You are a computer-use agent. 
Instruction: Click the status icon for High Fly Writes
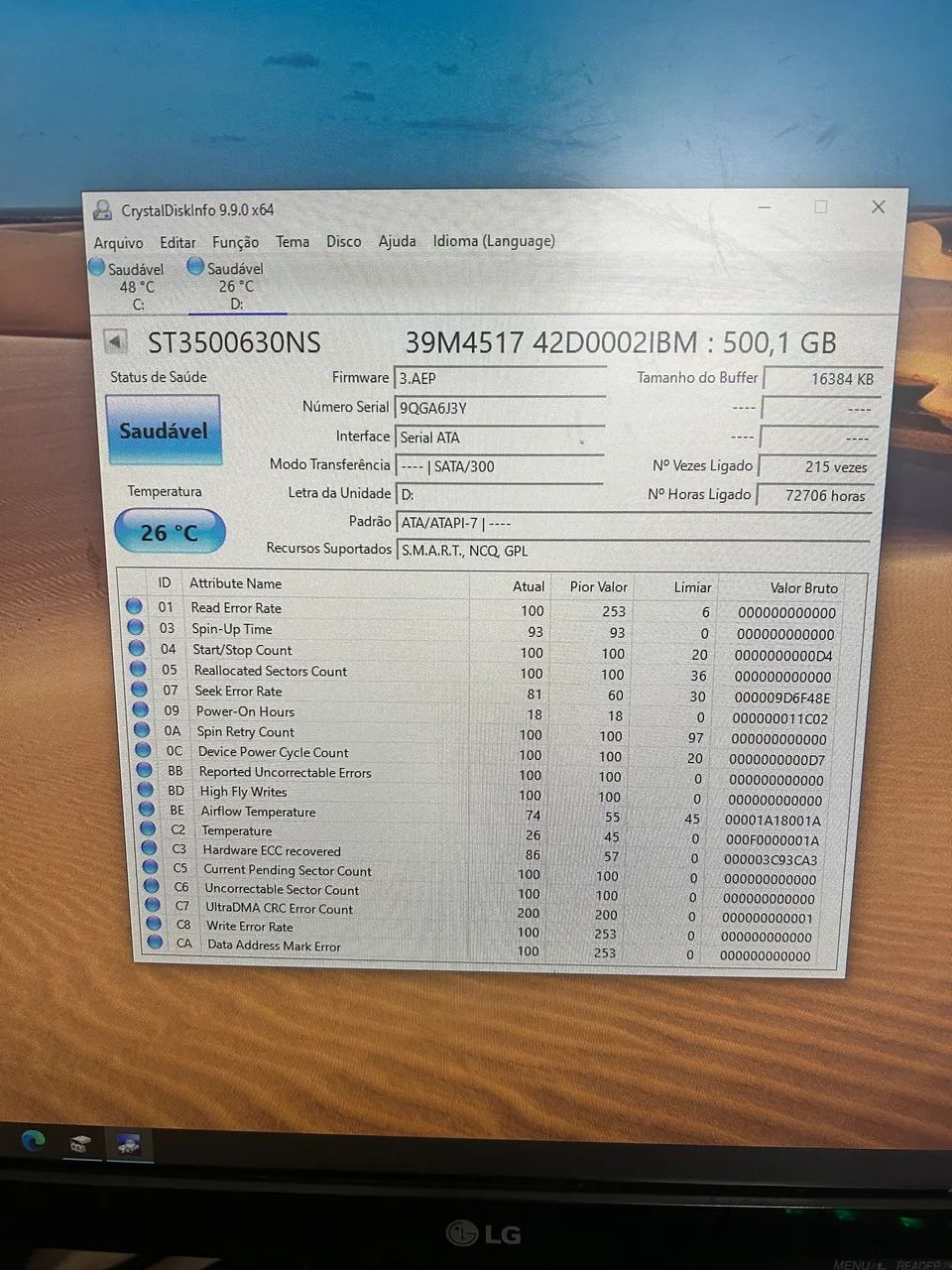[146, 790]
